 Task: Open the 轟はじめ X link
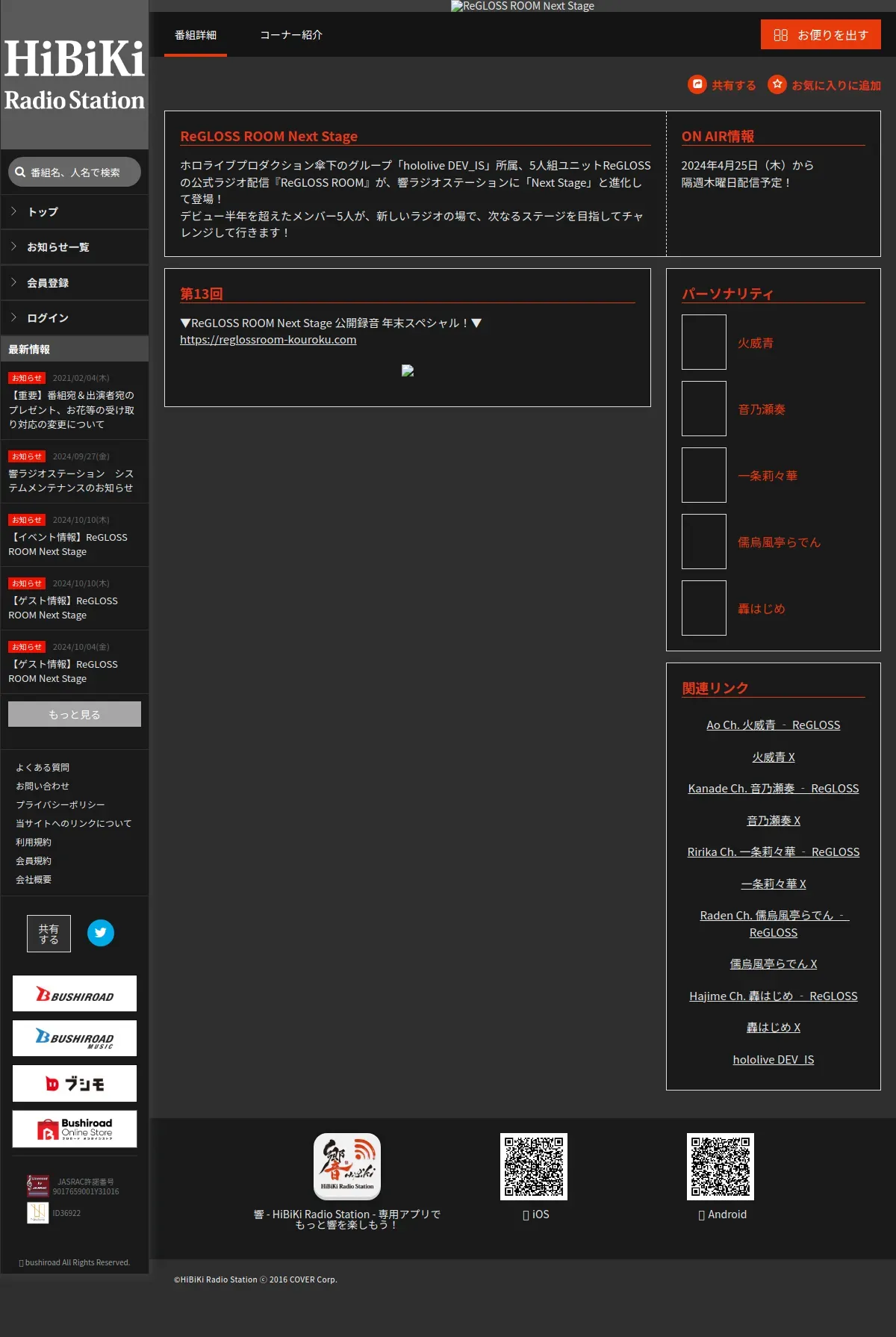774,1027
